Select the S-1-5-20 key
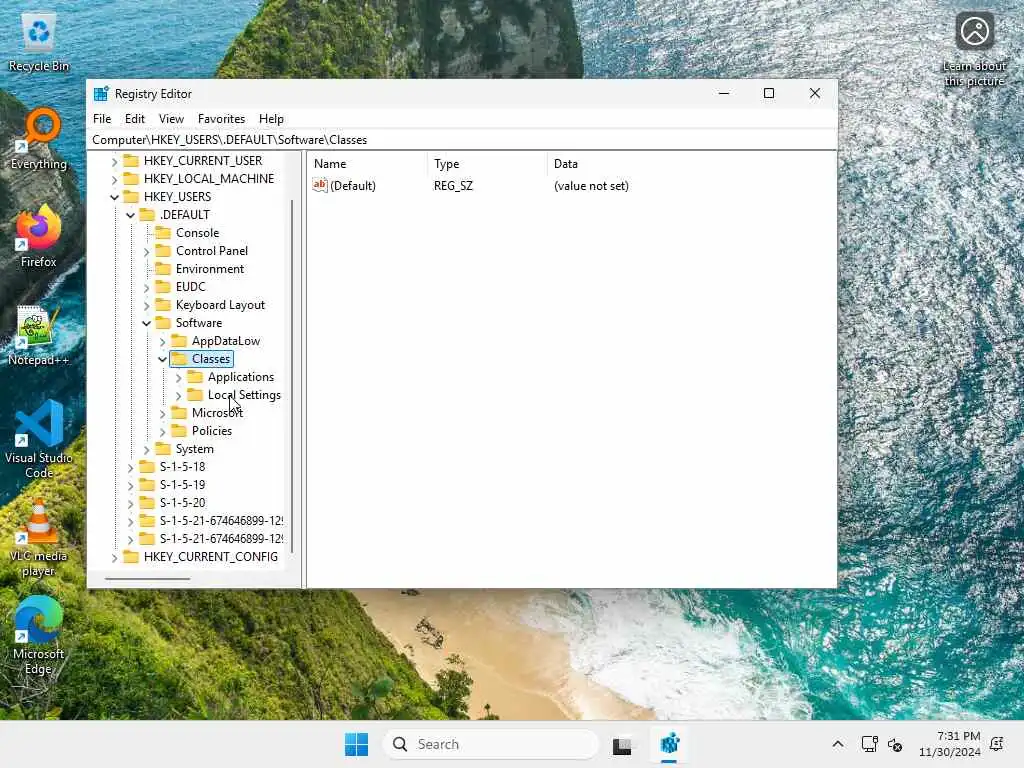 (x=182, y=503)
